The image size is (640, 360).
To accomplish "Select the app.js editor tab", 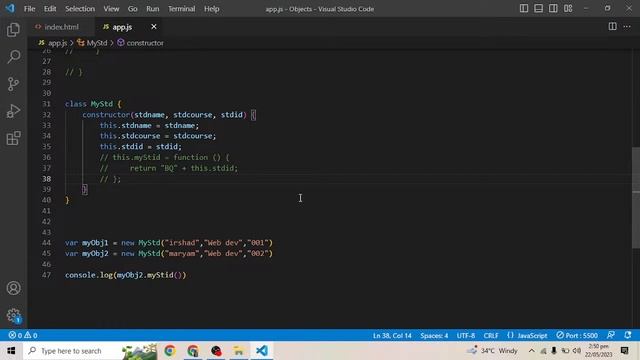I will pyautogui.click(x=122, y=27).
